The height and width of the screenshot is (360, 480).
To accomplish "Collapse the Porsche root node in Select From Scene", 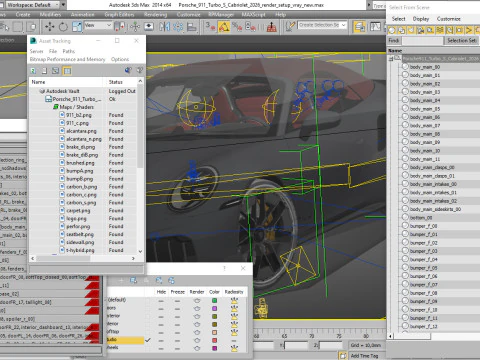I will [391, 59].
